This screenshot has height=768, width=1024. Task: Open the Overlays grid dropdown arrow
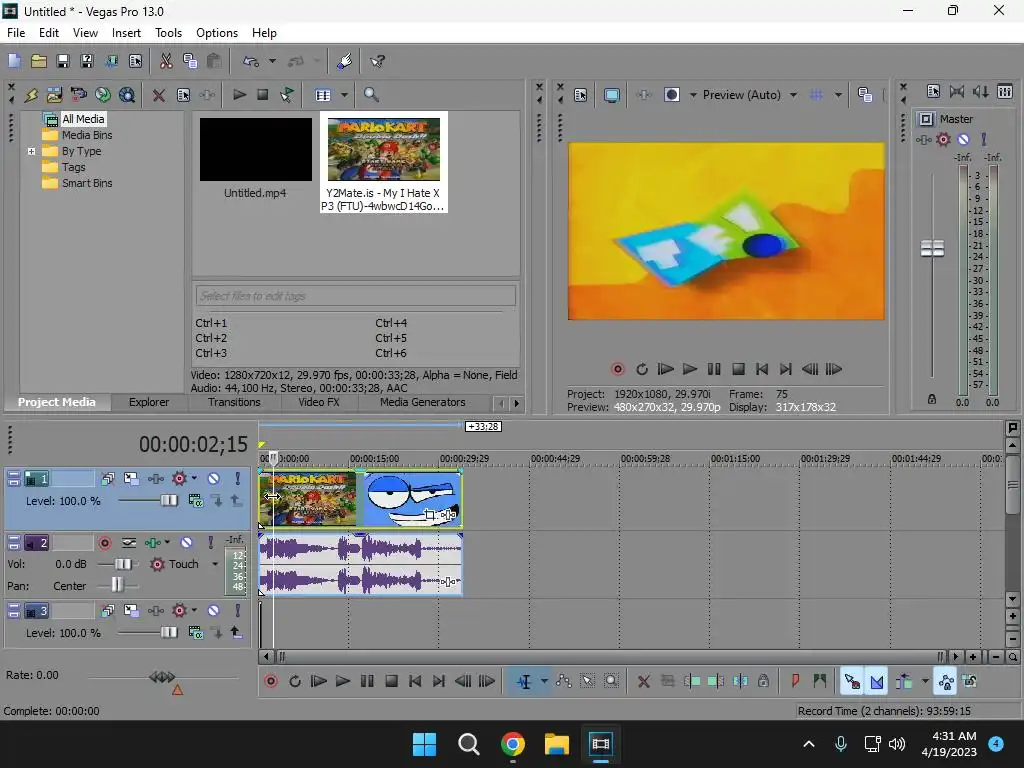pyautogui.click(x=838, y=95)
